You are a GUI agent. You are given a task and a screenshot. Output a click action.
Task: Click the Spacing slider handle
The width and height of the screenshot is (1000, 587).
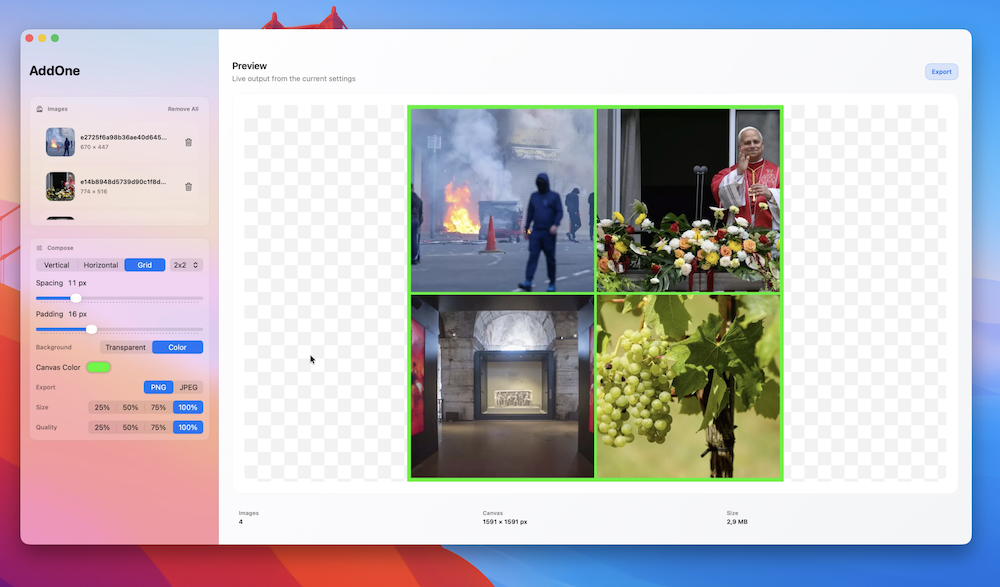pyautogui.click(x=76, y=298)
